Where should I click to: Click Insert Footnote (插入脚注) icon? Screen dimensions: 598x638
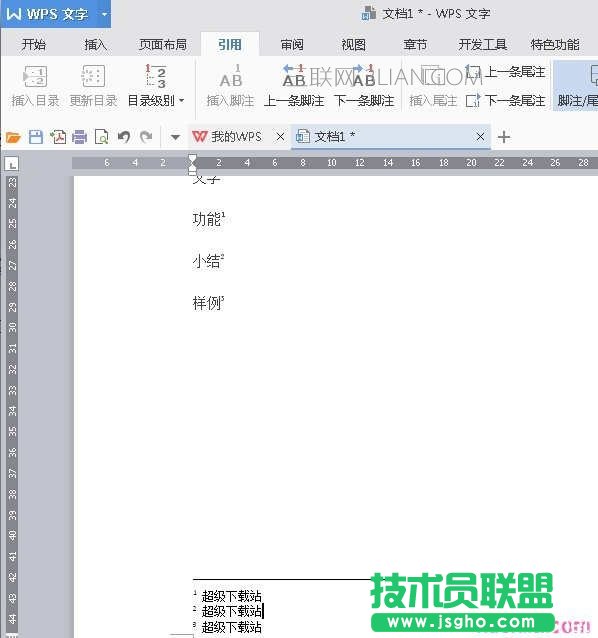click(231, 76)
